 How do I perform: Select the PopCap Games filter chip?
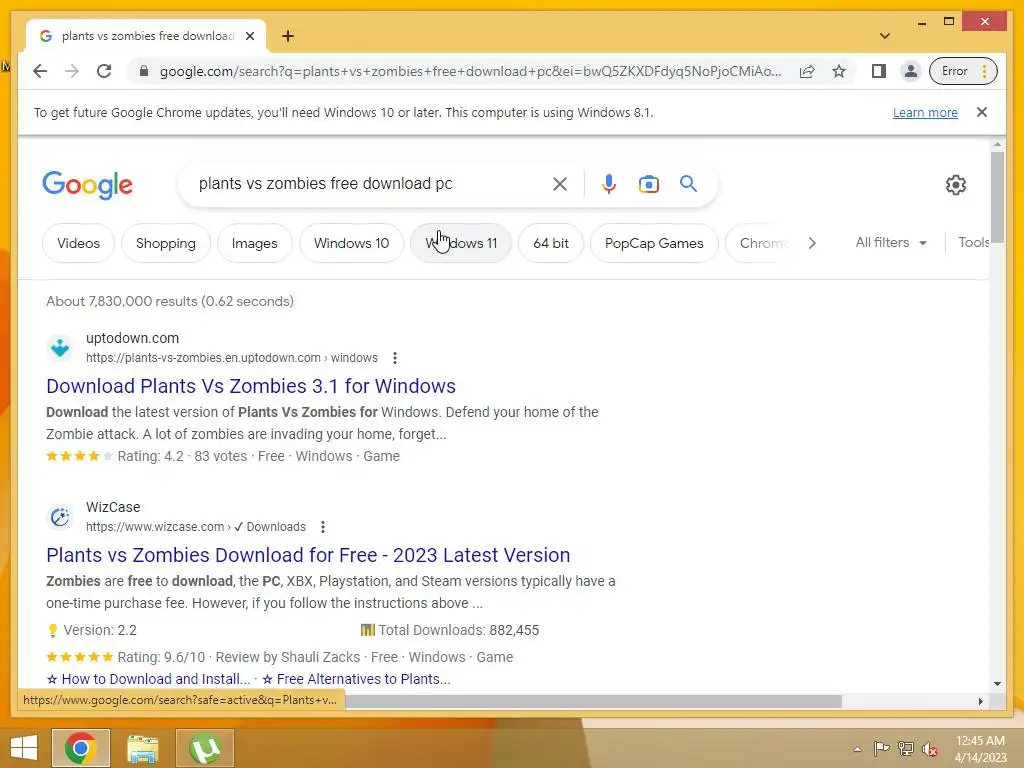[654, 243]
